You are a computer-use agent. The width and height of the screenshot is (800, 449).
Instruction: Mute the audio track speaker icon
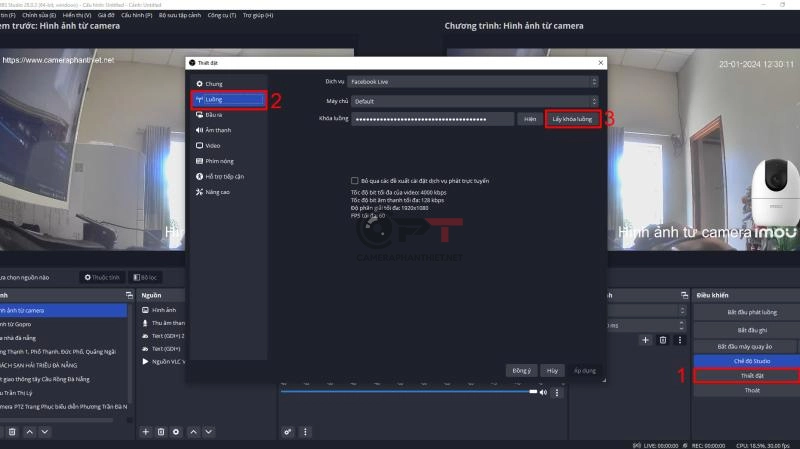tap(543, 392)
